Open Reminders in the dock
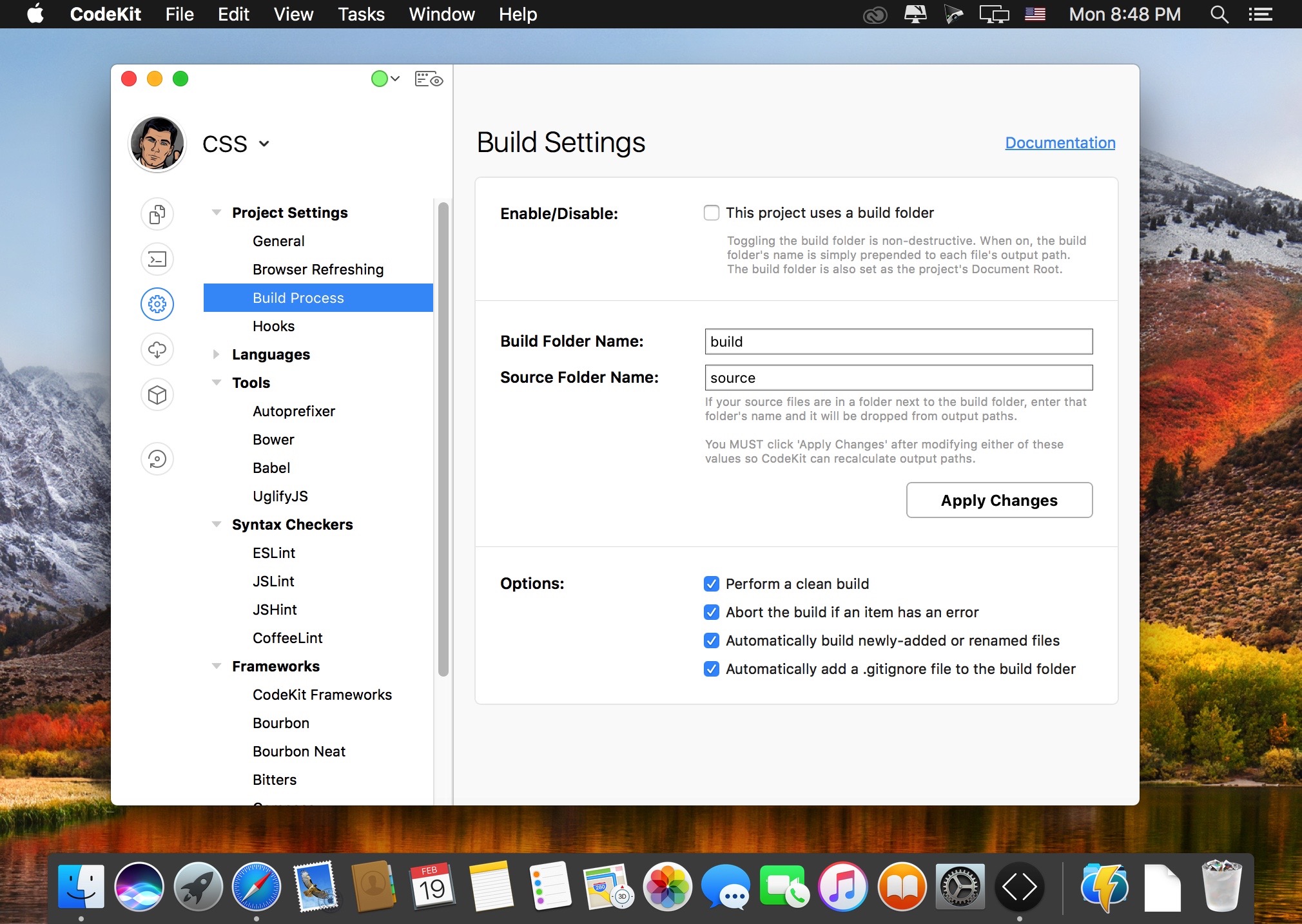This screenshot has width=1302, height=924. [550, 887]
